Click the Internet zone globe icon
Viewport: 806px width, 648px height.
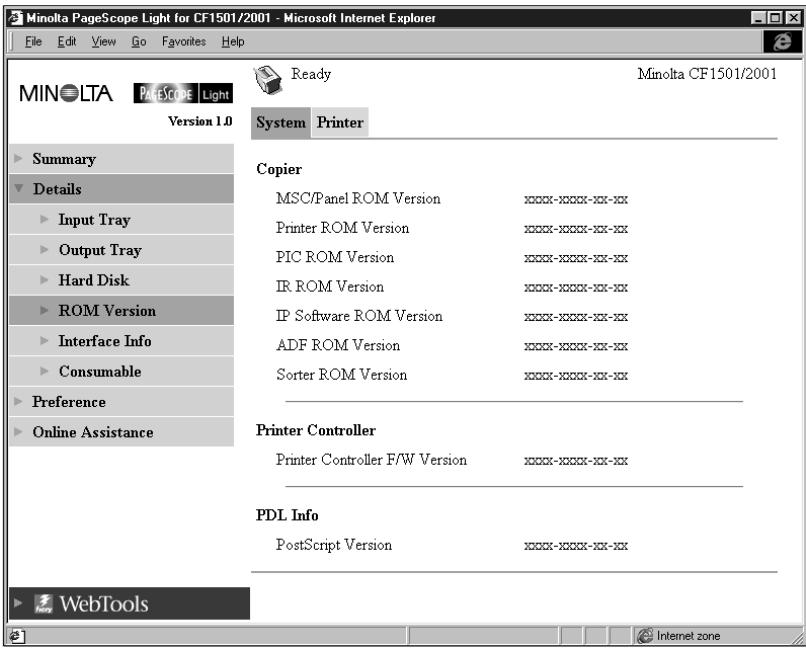[645, 636]
